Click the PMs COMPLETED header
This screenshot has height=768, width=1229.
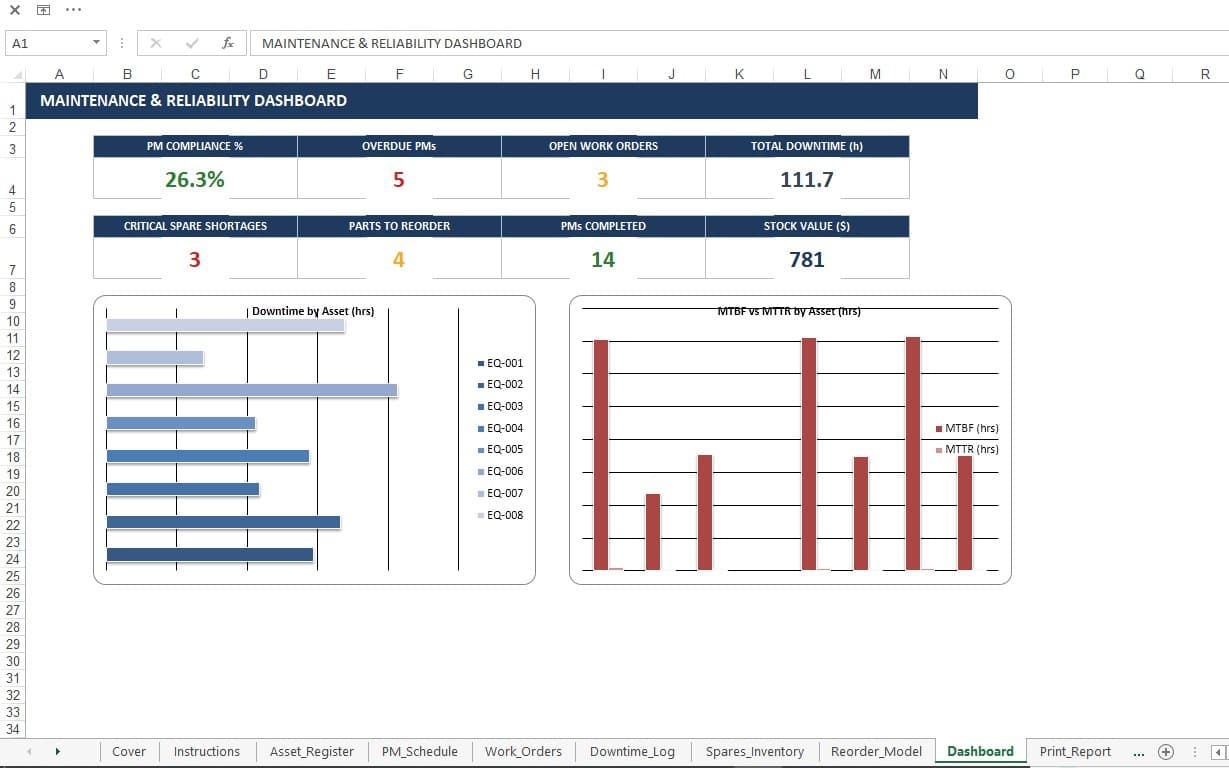tap(603, 226)
